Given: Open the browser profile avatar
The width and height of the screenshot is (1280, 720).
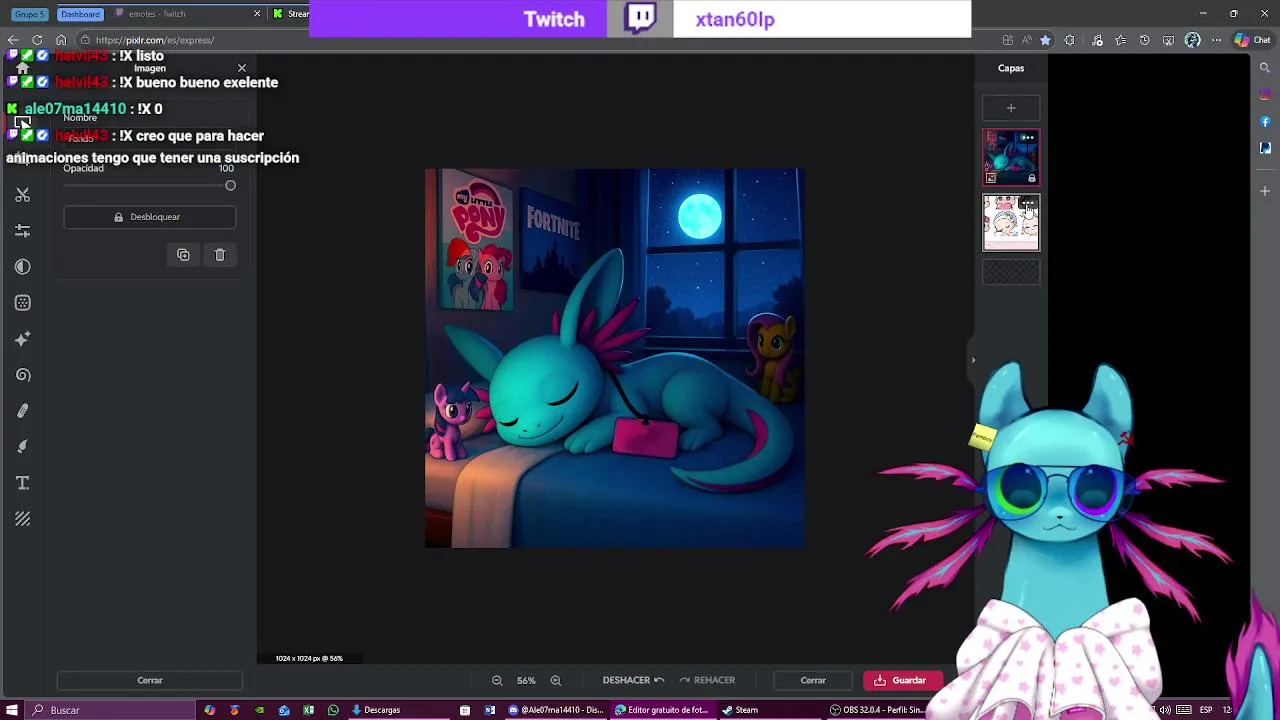Looking at the screenshot, I should point(1192,40).
